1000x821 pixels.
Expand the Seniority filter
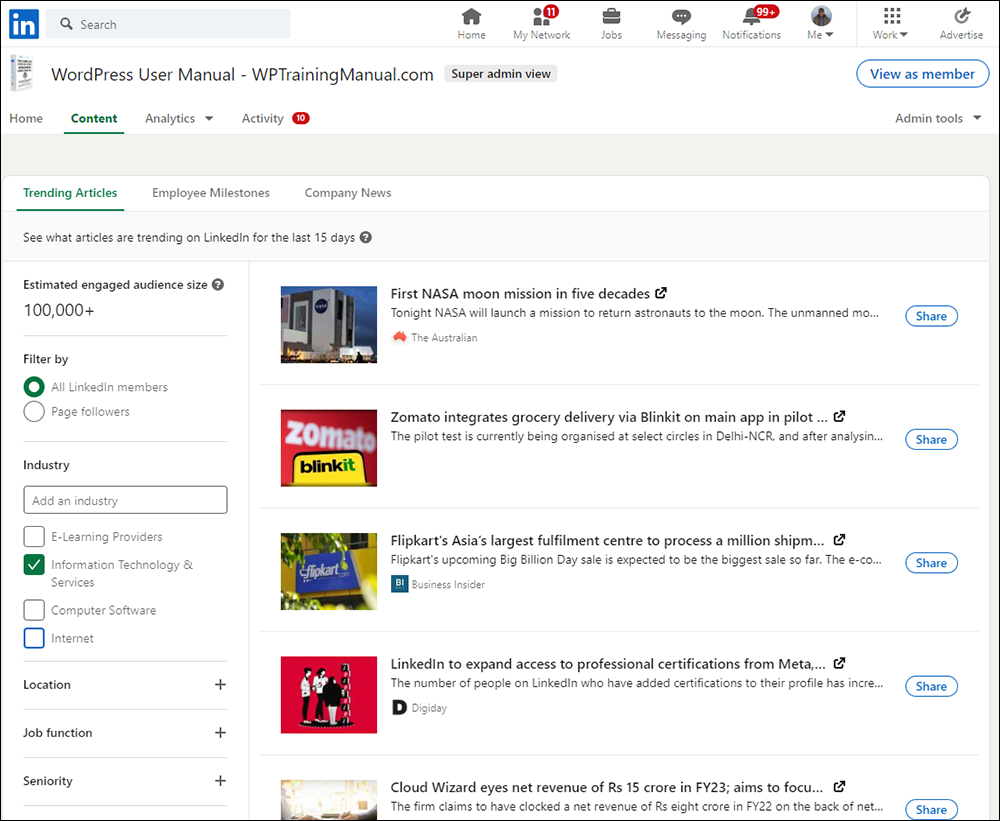220,781
